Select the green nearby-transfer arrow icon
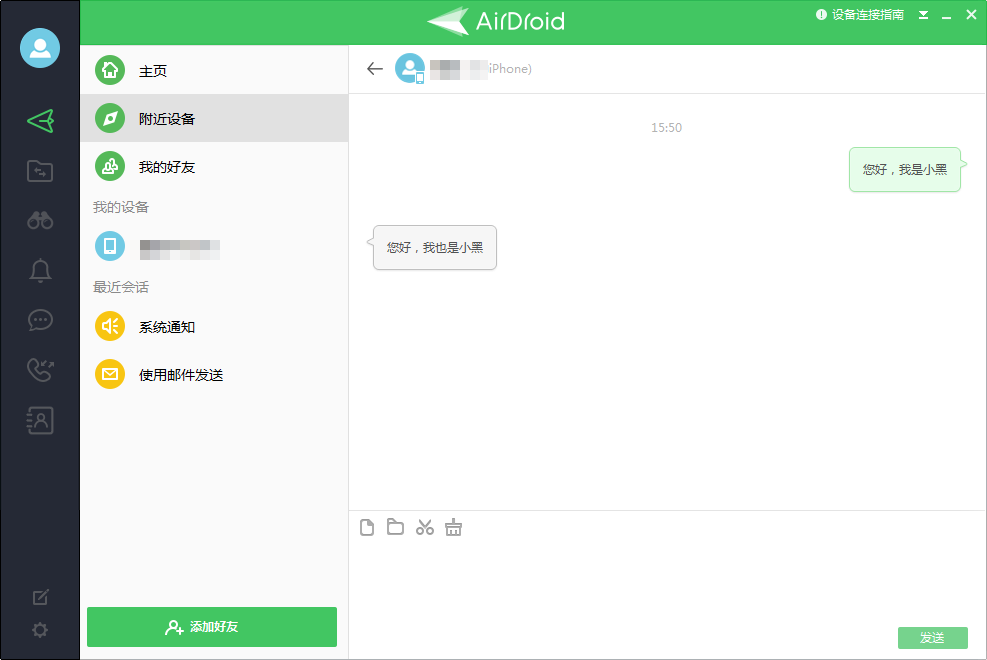 click(40, 120)
